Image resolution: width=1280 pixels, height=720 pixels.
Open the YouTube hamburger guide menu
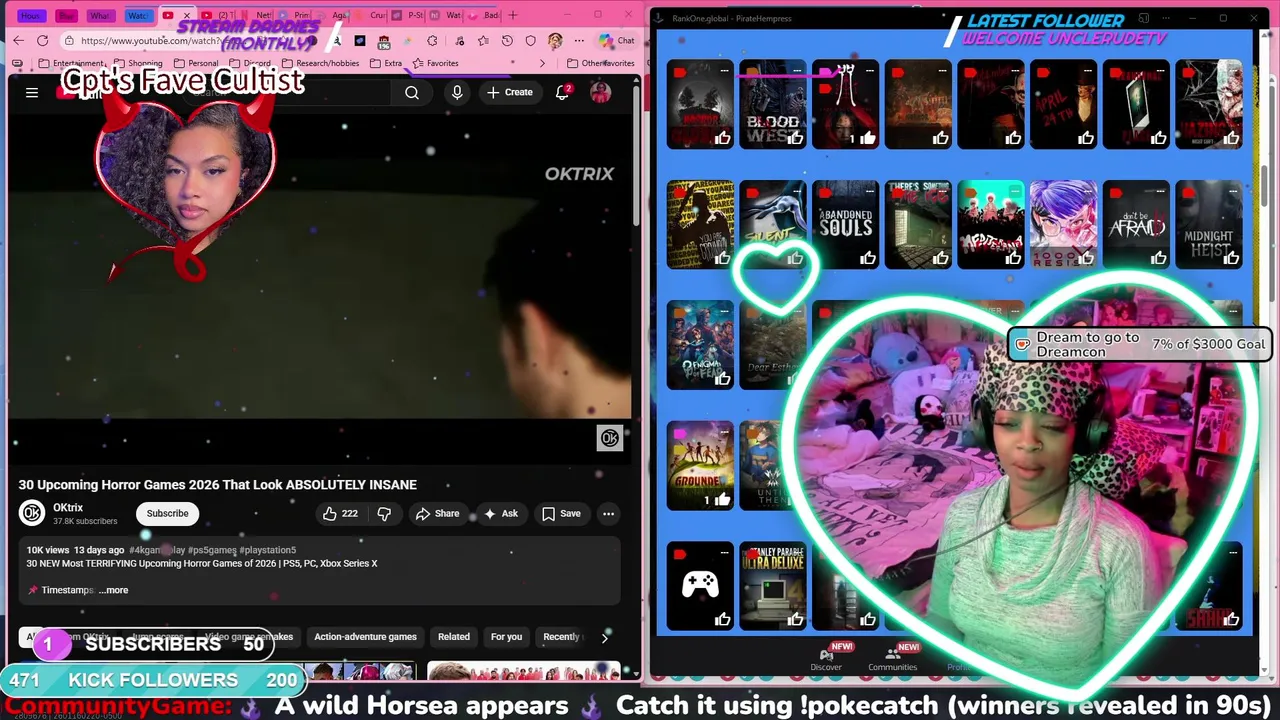[32, 92]
